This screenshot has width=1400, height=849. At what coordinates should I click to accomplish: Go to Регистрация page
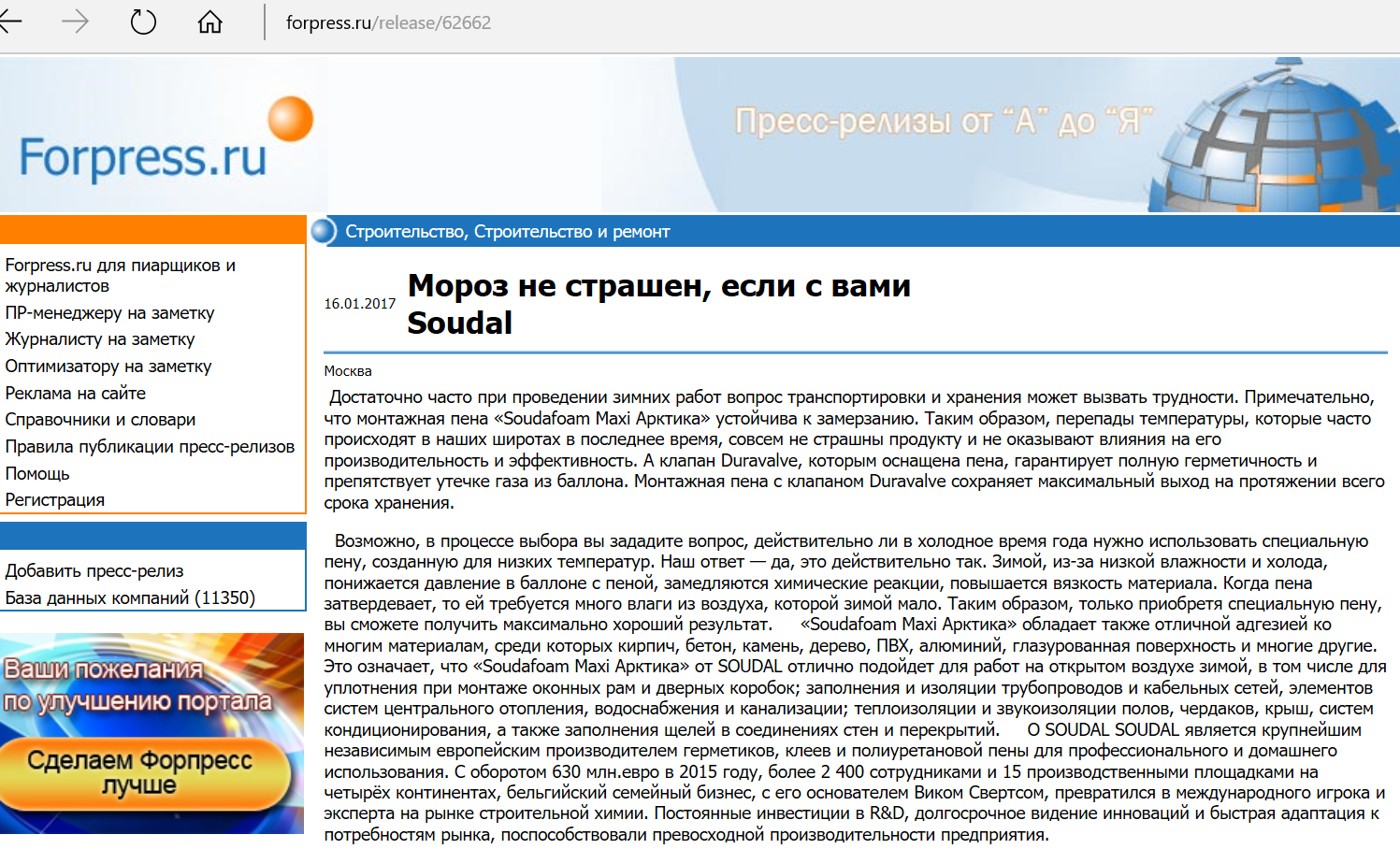tap(55, 500)
